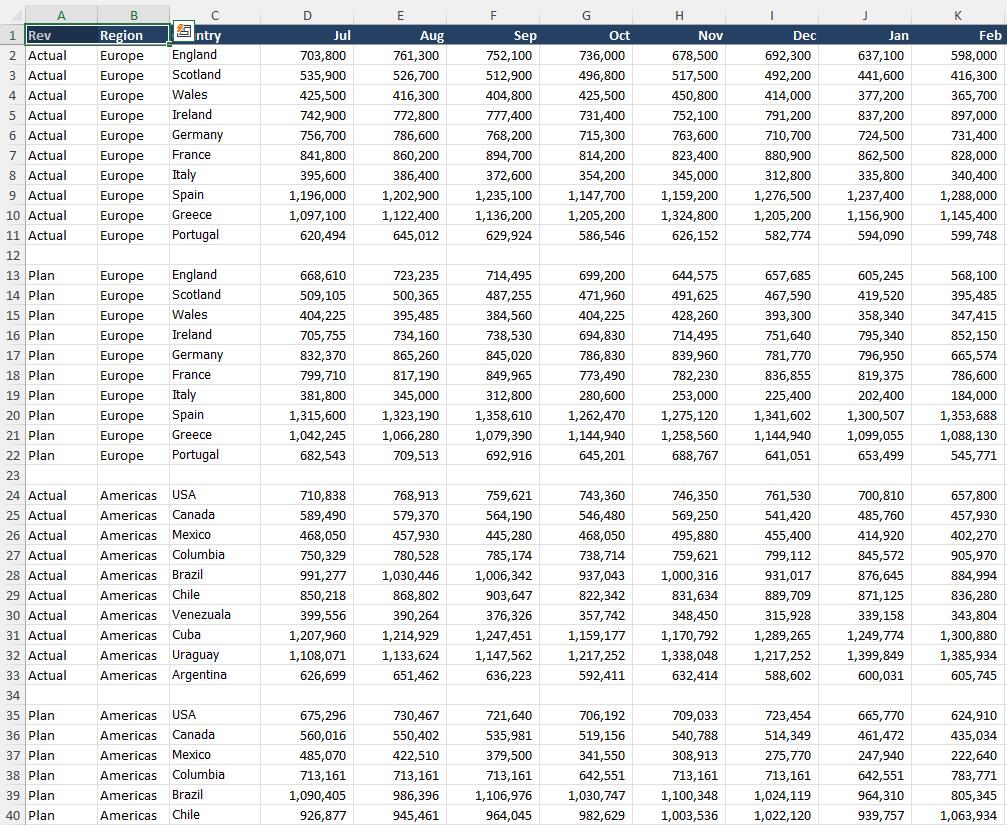Click Jul value 703,800
The height and width of the screenshot is (825, 1007).
(307, 55)
